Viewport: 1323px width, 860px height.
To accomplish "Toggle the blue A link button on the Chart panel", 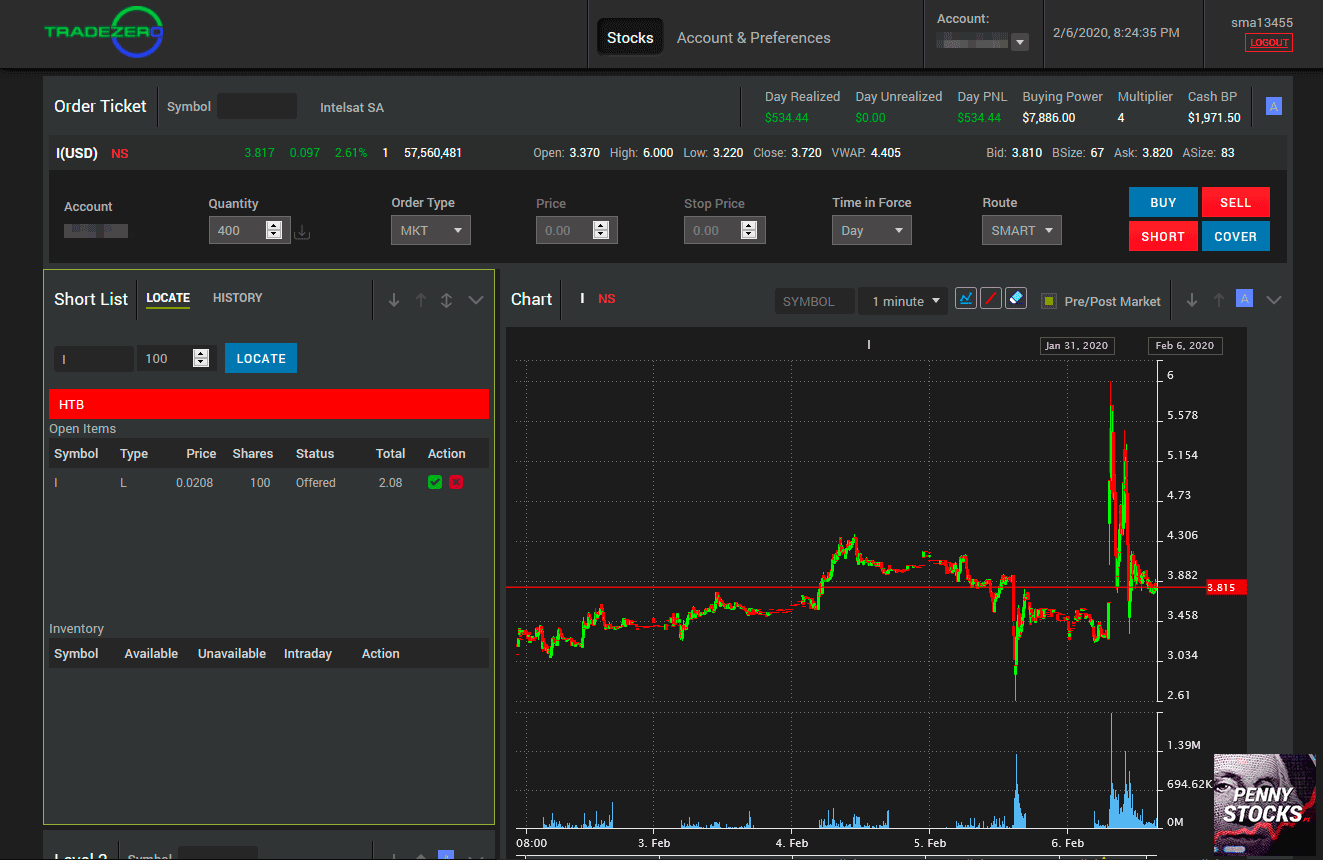I will [x=1243, y=298].
